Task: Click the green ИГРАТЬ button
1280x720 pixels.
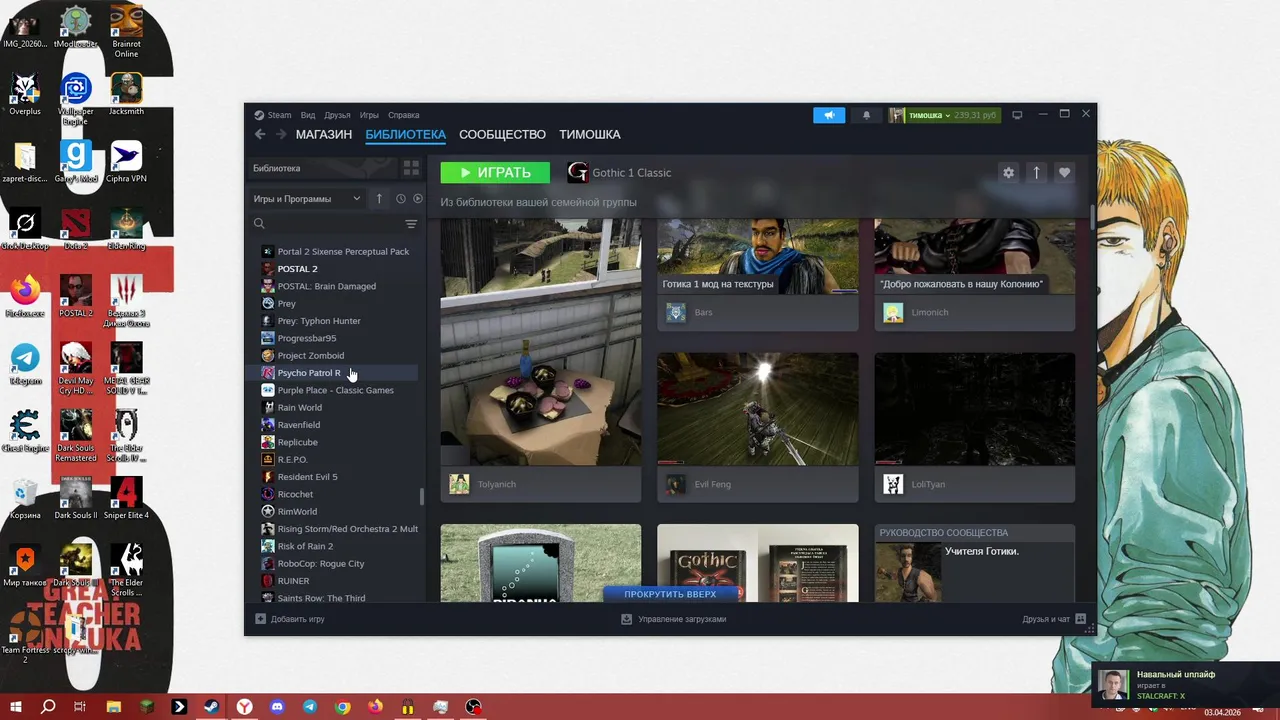Action: coord(495,173)
